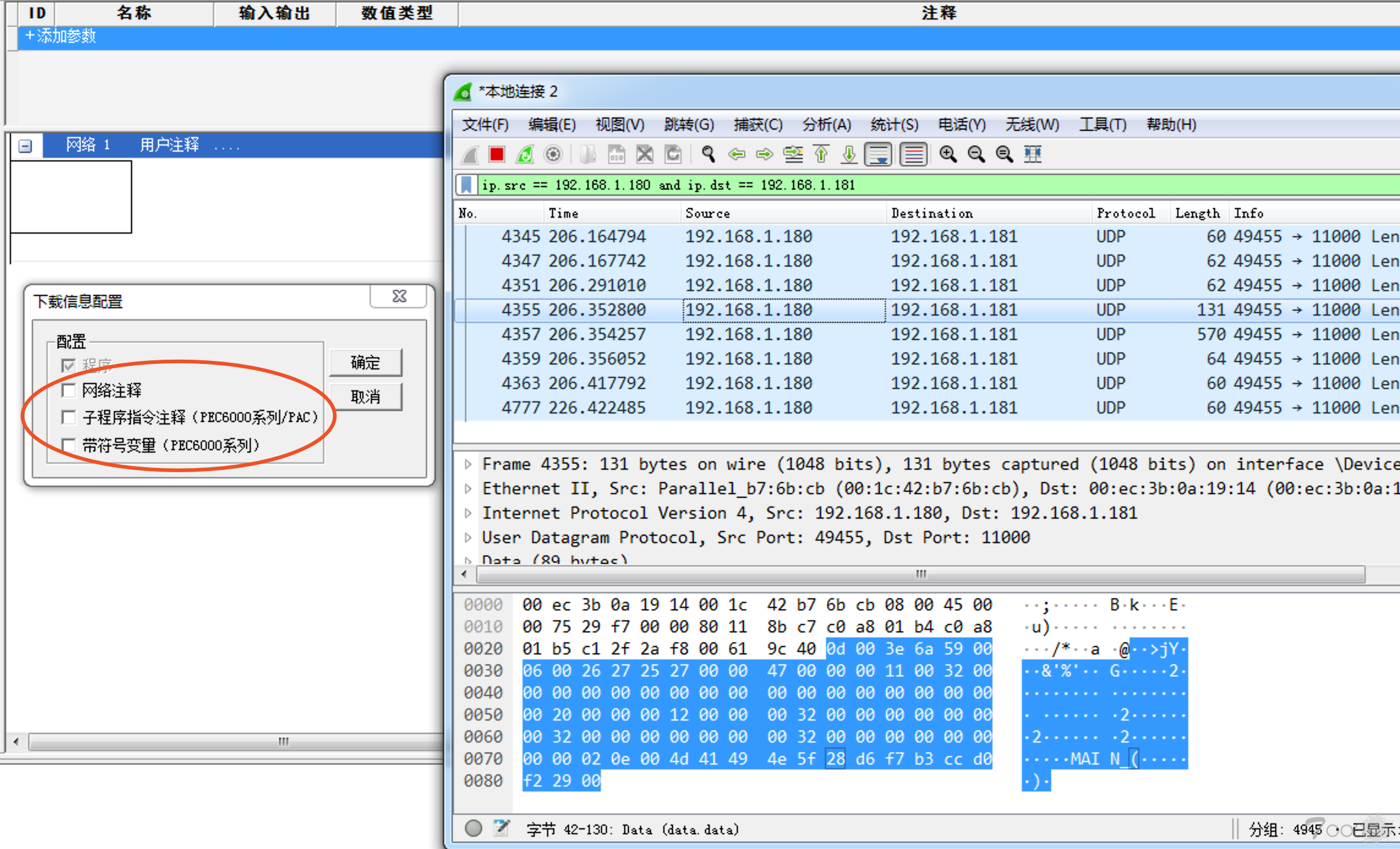This screenshot has width=1400, height=849.
Task: Select packet number 4345
Action: 927,237
